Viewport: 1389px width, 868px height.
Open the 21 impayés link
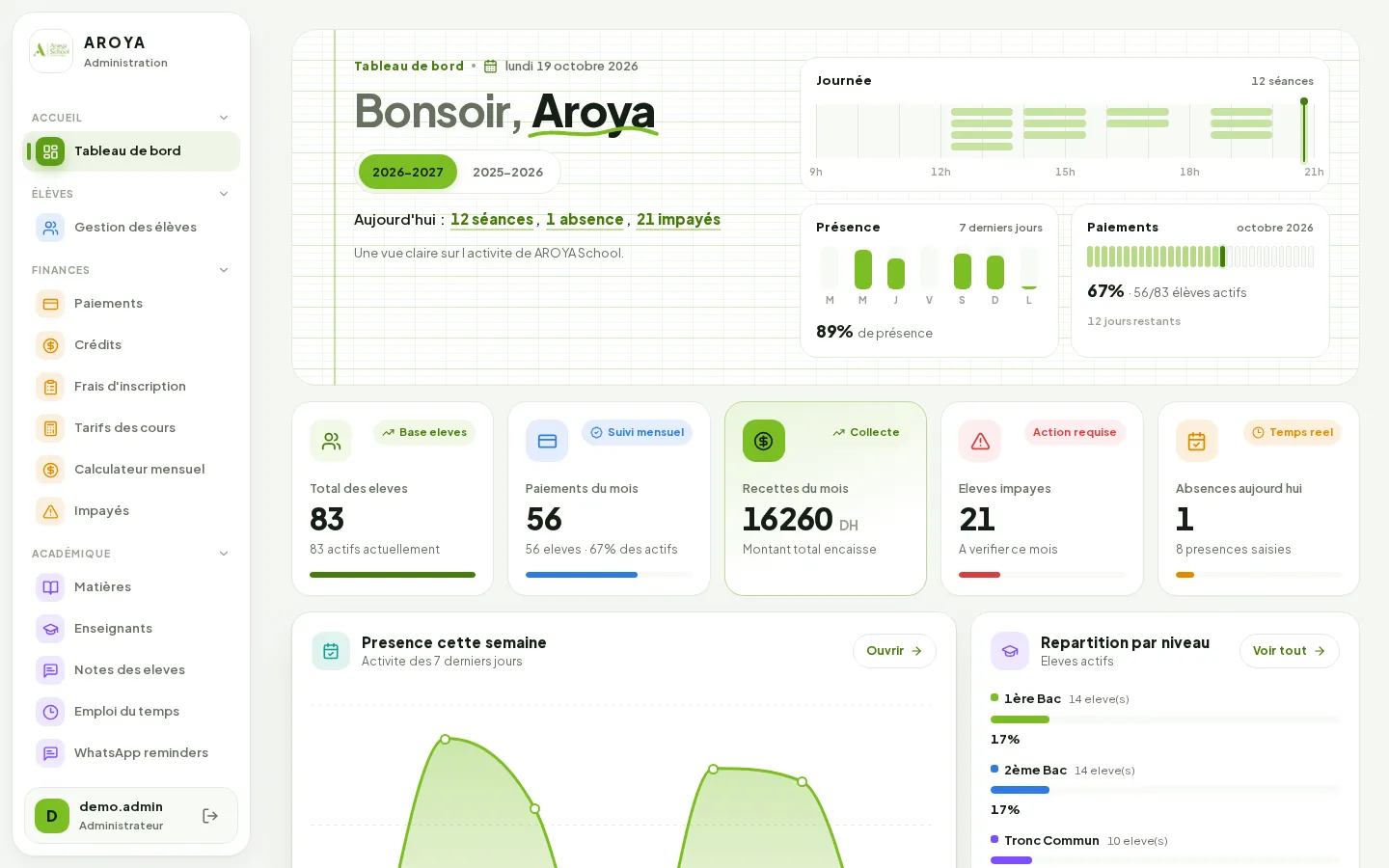coord(678,220)
